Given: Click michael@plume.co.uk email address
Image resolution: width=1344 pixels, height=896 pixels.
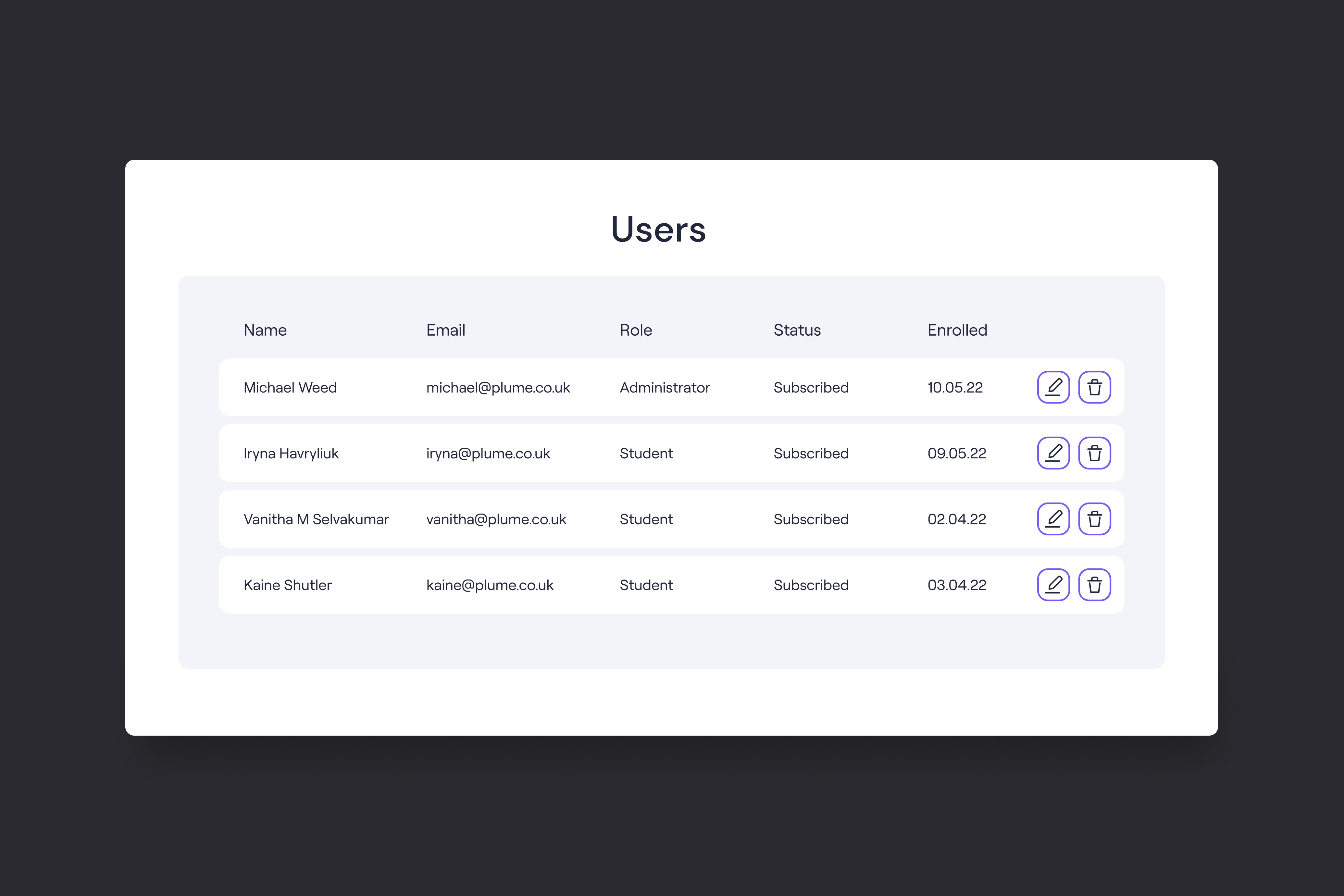Looking at the screenshot, I should [x=498, y=388].
